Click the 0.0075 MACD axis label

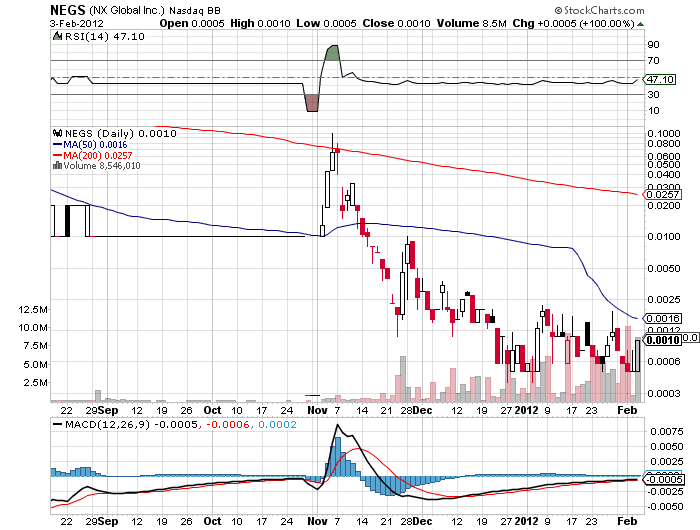[x=667, y=431]
